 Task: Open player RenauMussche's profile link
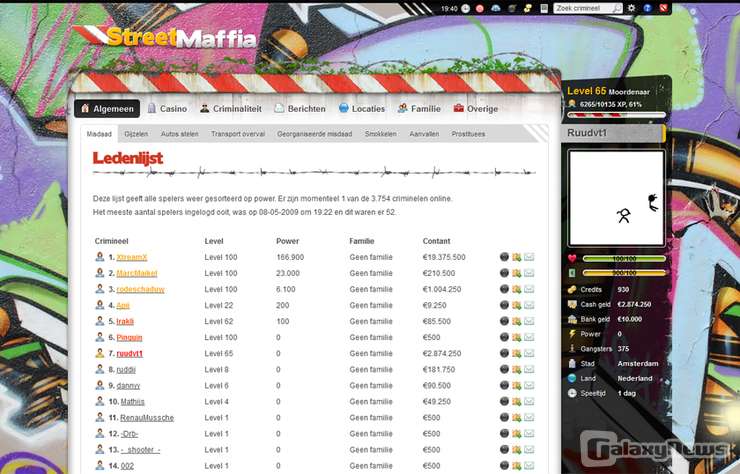pyautogui.click(x=147, y=418)
